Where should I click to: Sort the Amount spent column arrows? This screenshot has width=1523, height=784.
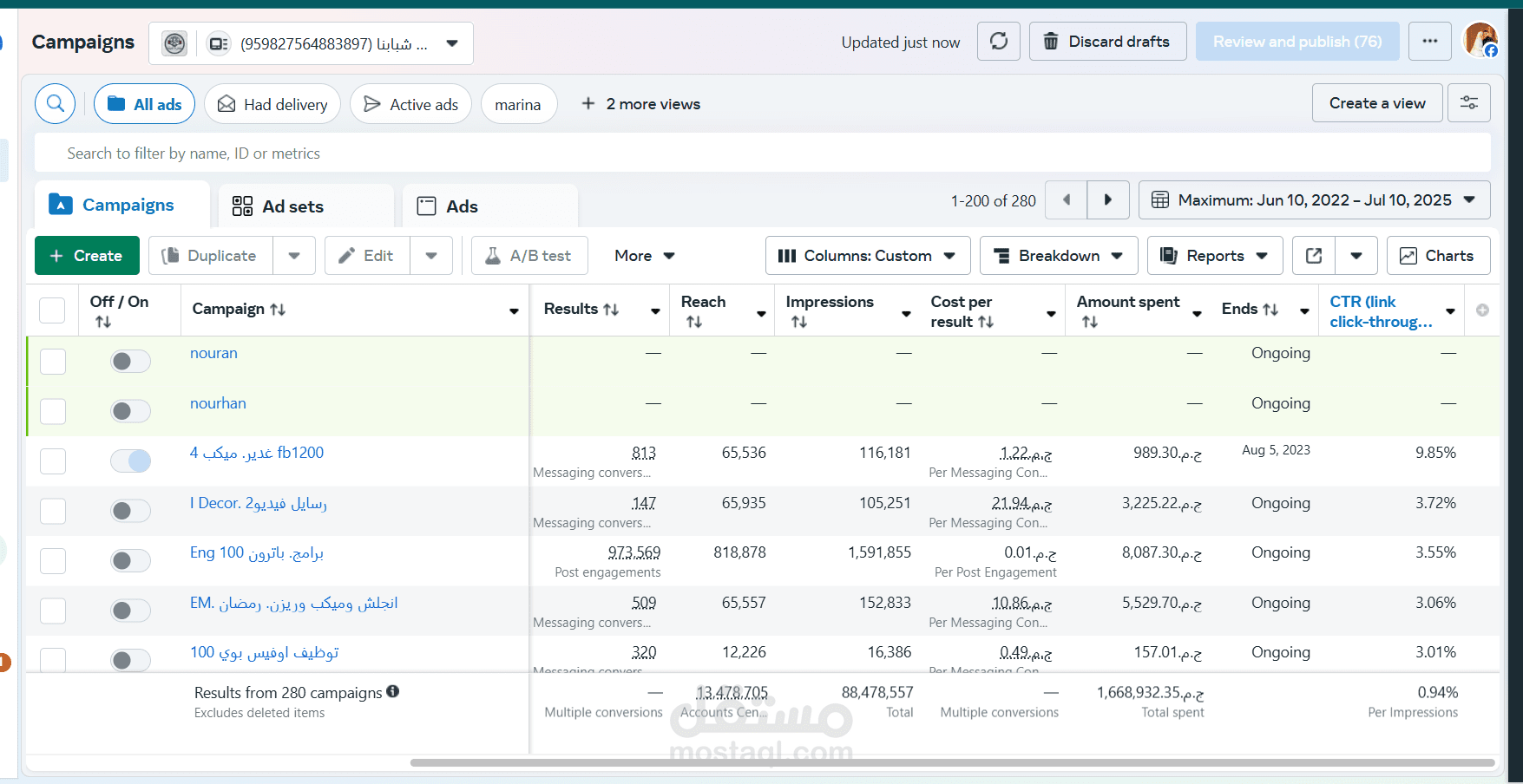(x=1090, y=322)
